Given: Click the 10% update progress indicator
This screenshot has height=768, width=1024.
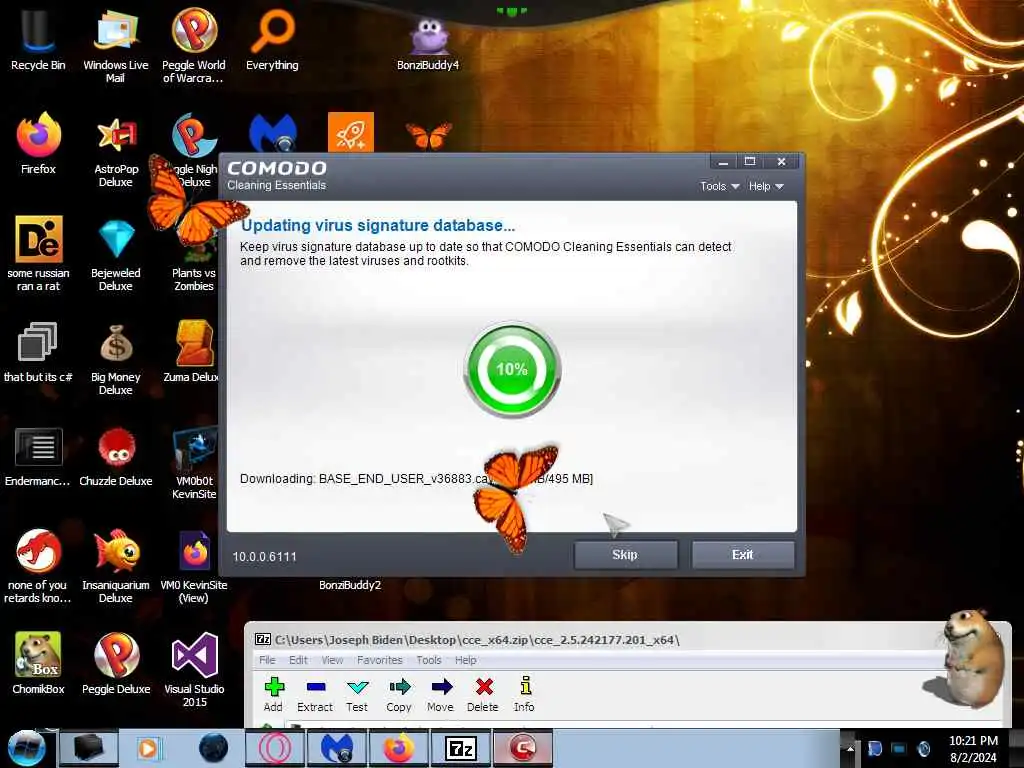Looking at the screenshot, I should coord(512,370).
